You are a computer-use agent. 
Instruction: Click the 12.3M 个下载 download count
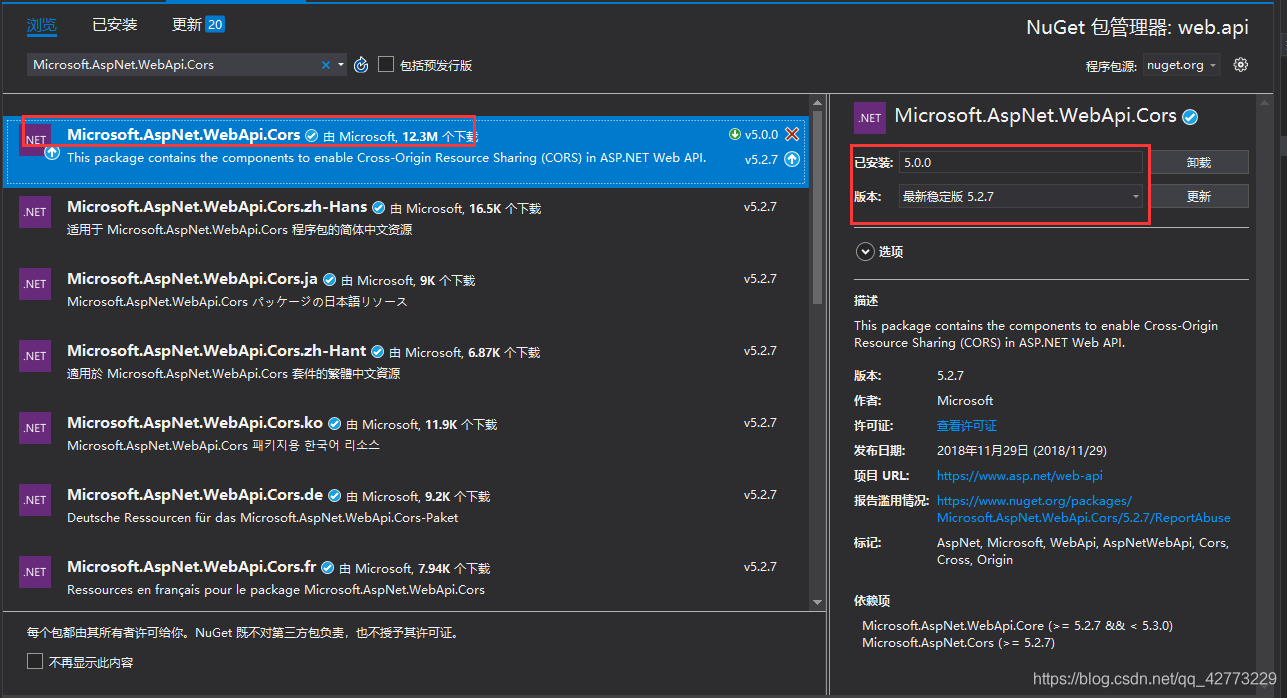pyautogui.click(x=440, y=136)
